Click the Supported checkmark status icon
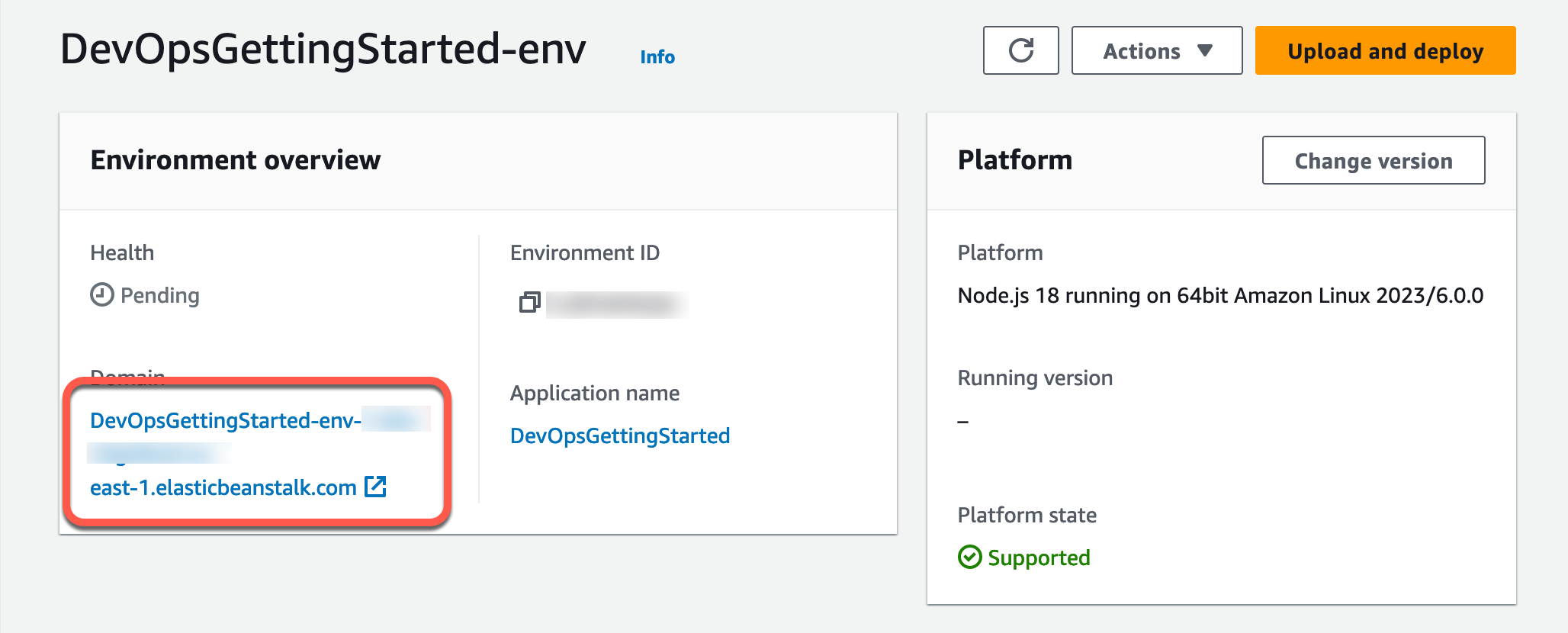The height and width of the screenshot is (633, 1568). 969,557
